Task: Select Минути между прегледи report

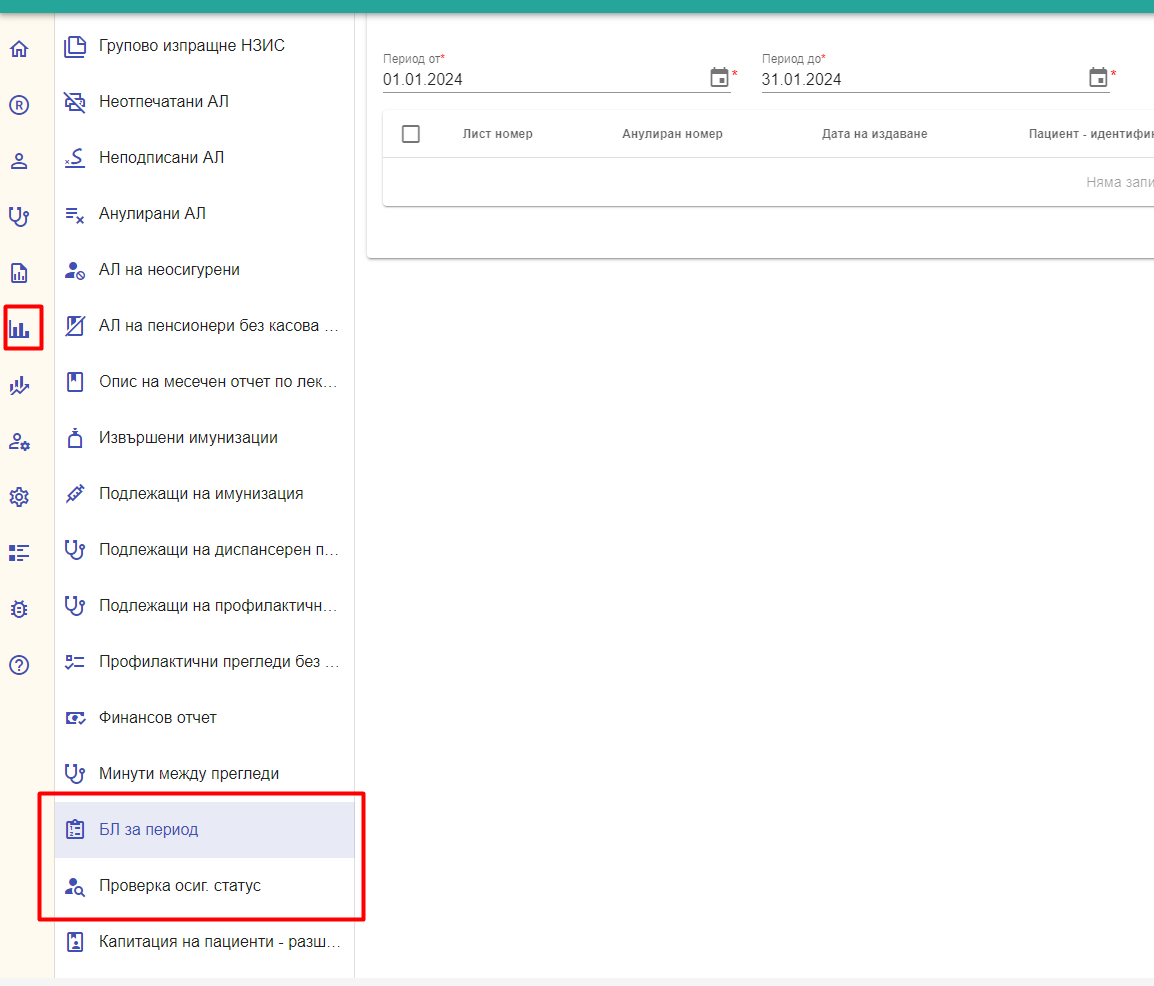Action: (205, 773)
